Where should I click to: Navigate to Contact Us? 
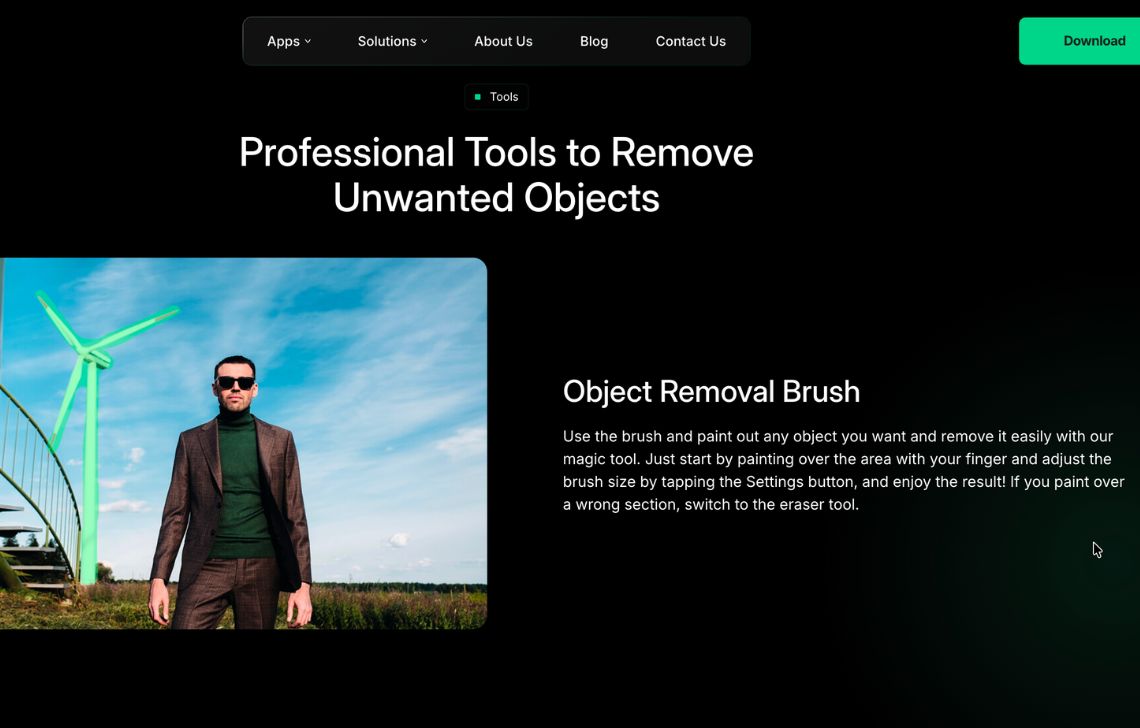[690, 41]
